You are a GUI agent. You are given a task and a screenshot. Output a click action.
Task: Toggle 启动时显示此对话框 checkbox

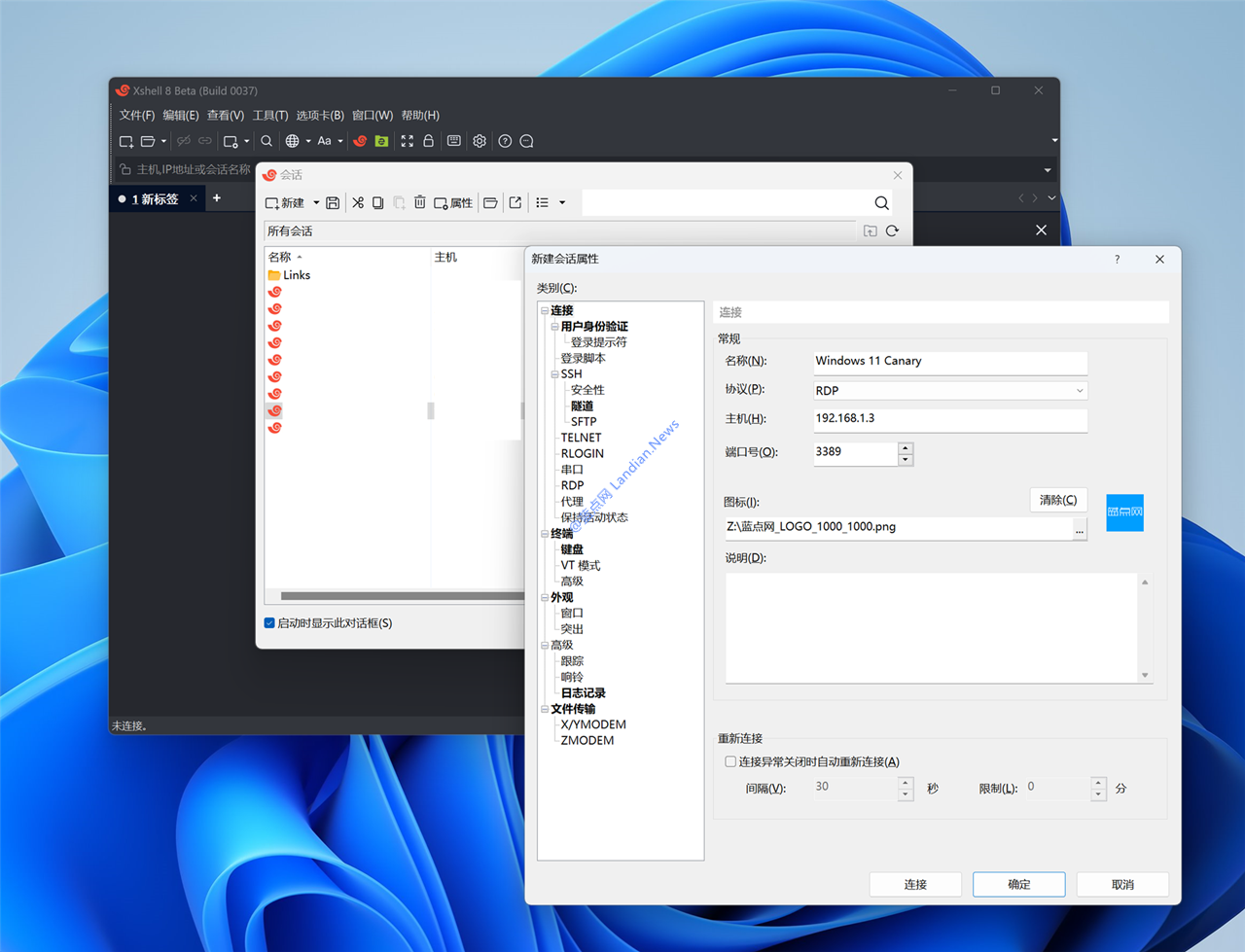point(269,623)
